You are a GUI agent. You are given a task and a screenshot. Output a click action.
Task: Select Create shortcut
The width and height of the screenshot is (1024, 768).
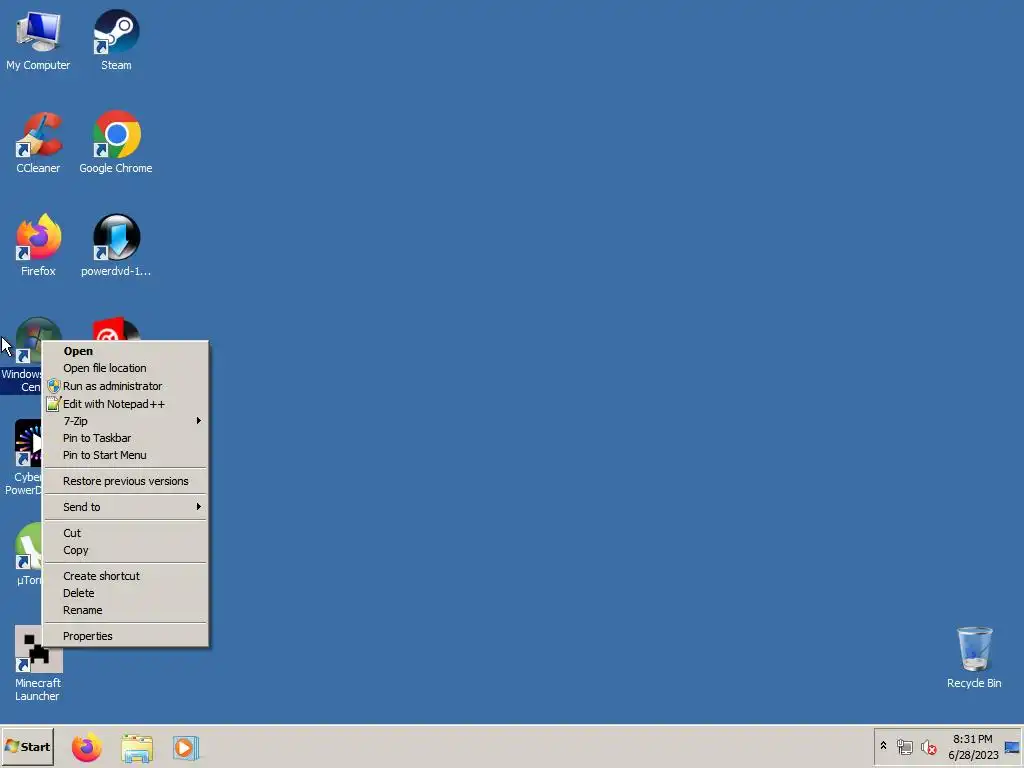125,576
